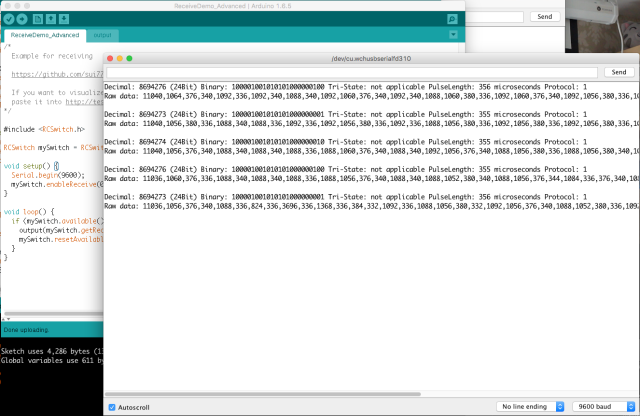Click the yellow minimize button of serial window
This screenshot has width=640, height=416.
[x=120, y=58]
